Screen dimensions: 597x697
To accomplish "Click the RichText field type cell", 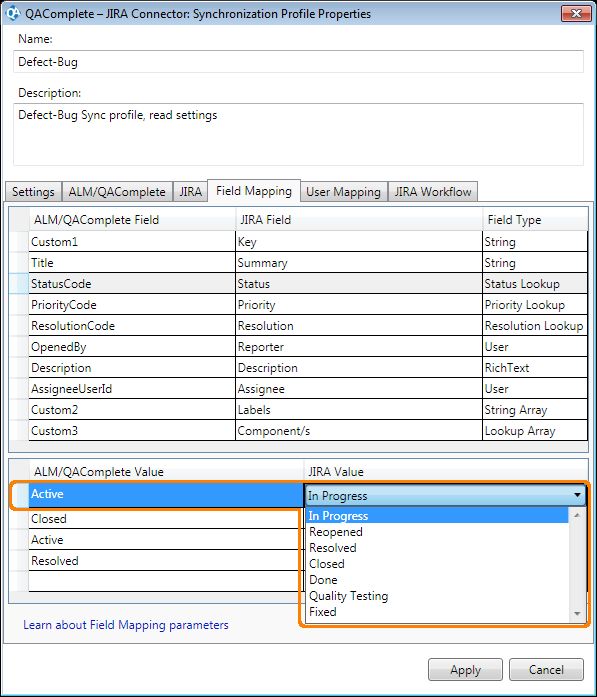I will (535, 368).
